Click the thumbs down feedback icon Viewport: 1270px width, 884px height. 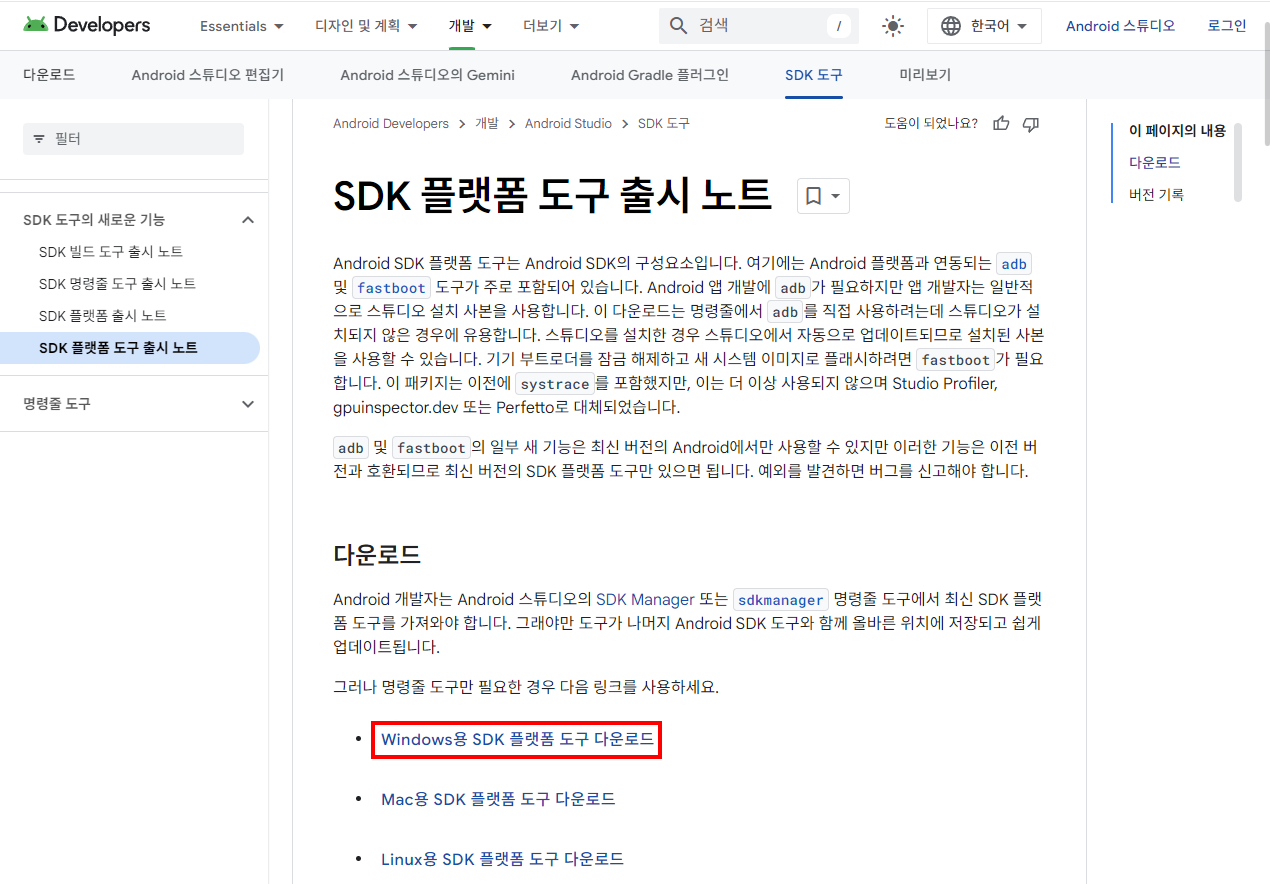1031,124
